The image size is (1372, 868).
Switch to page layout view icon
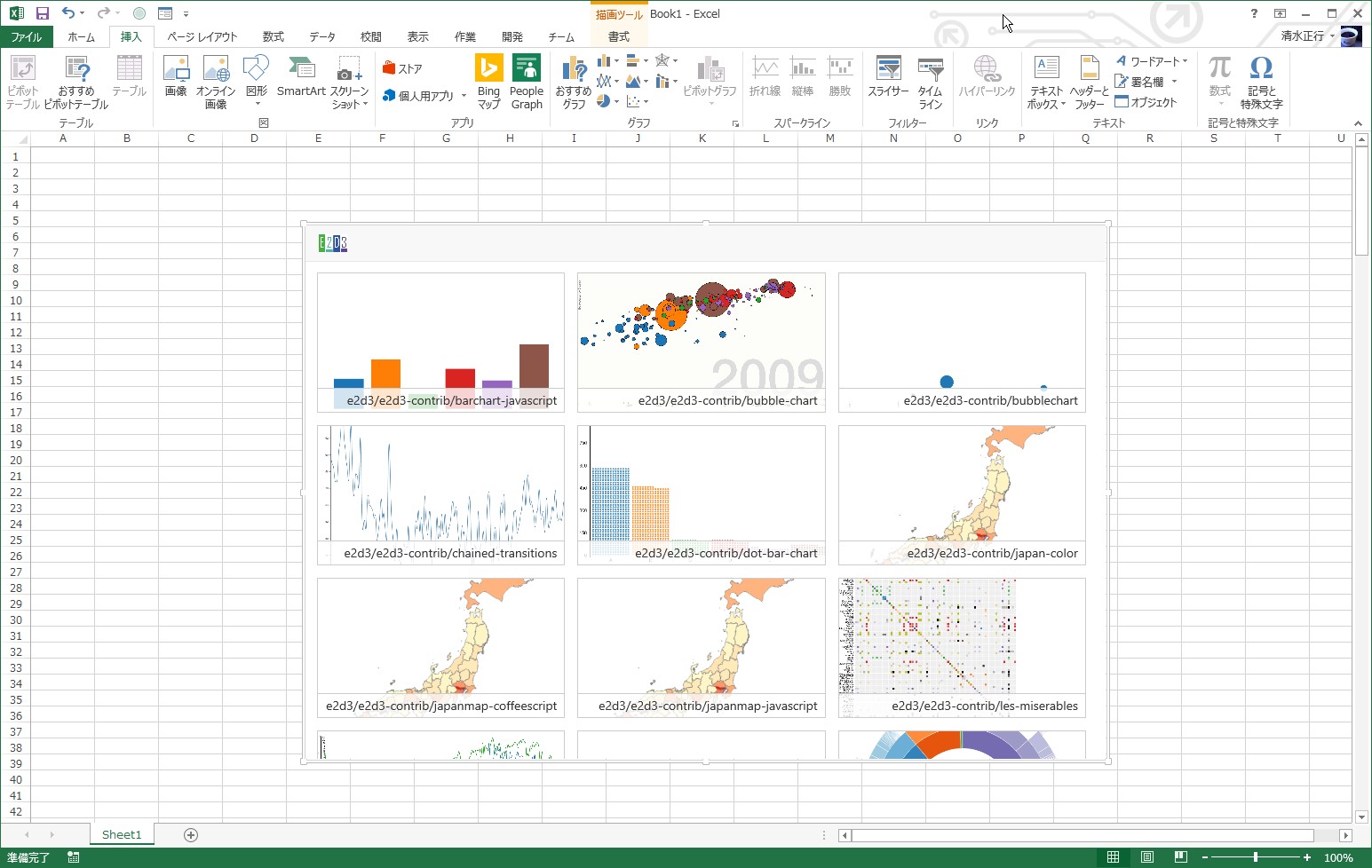tap(1147, 857)
